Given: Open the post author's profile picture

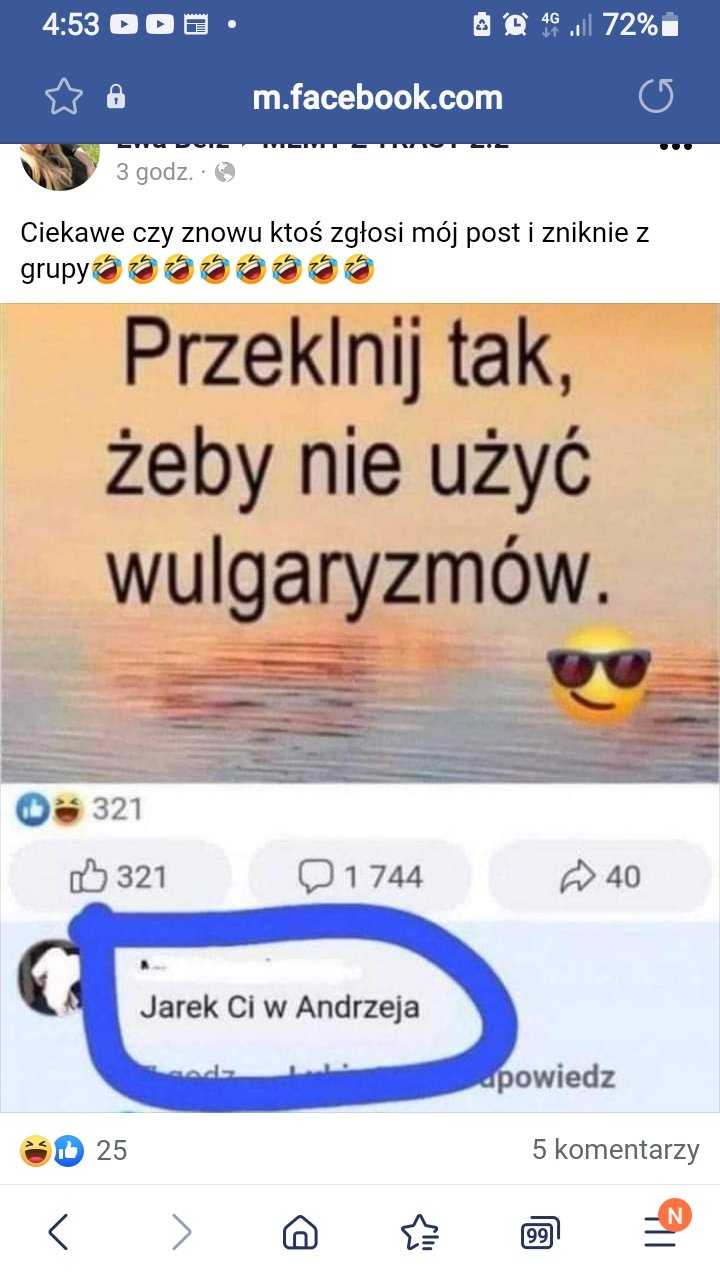Looking at the screenshot, I should (60, 166).
